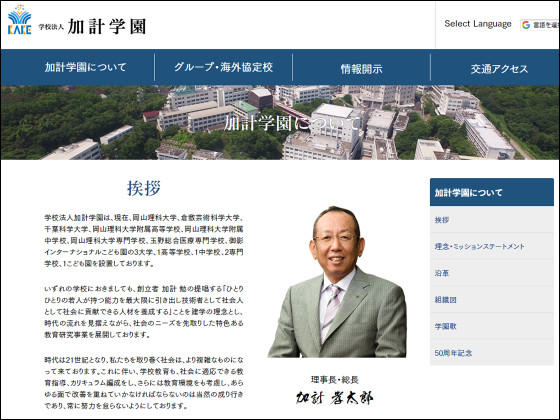Click the KAKE logo icon
Image resolution: width=560 pixels, height=420 pixels.
click(20, 20)
